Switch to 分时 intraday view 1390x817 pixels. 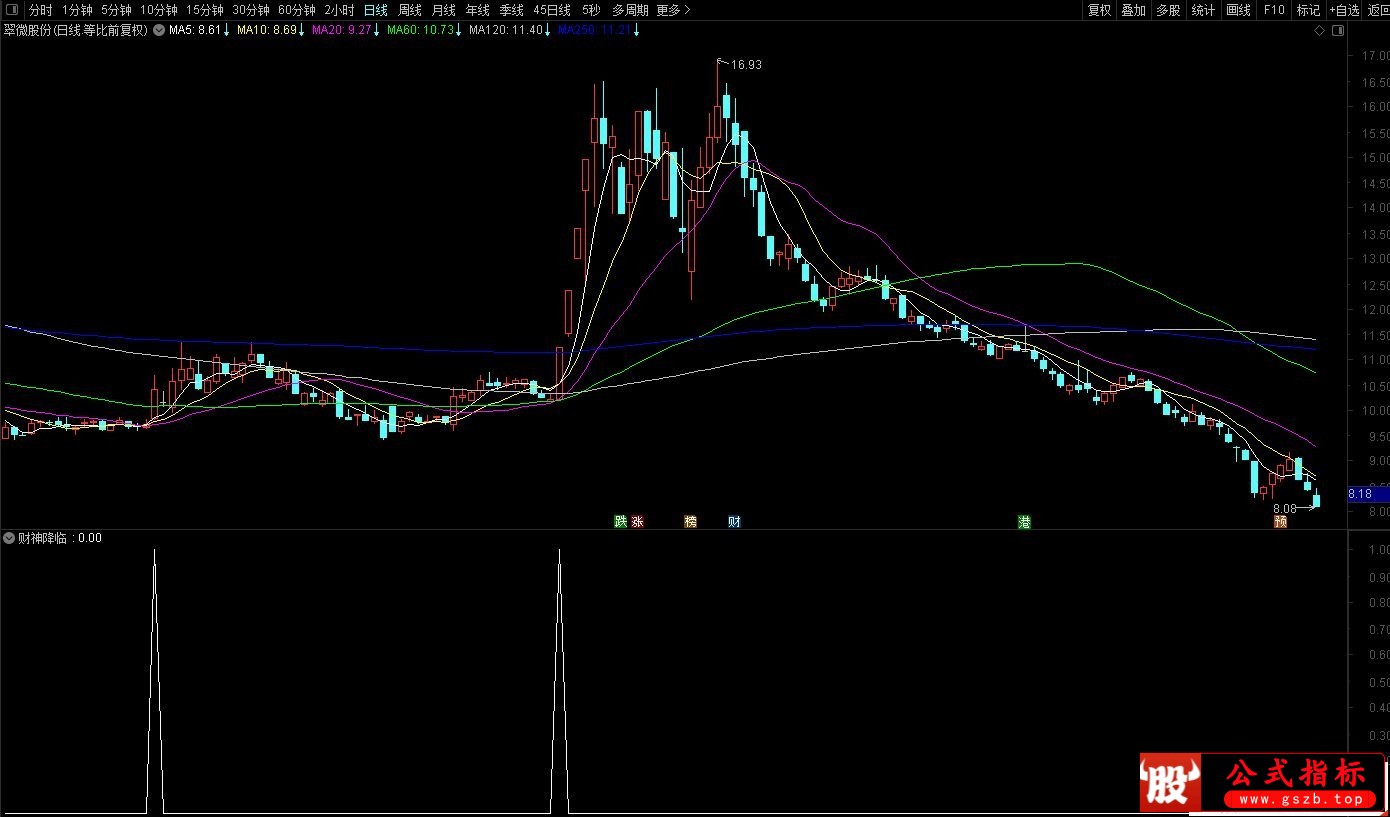coord(40,10)
